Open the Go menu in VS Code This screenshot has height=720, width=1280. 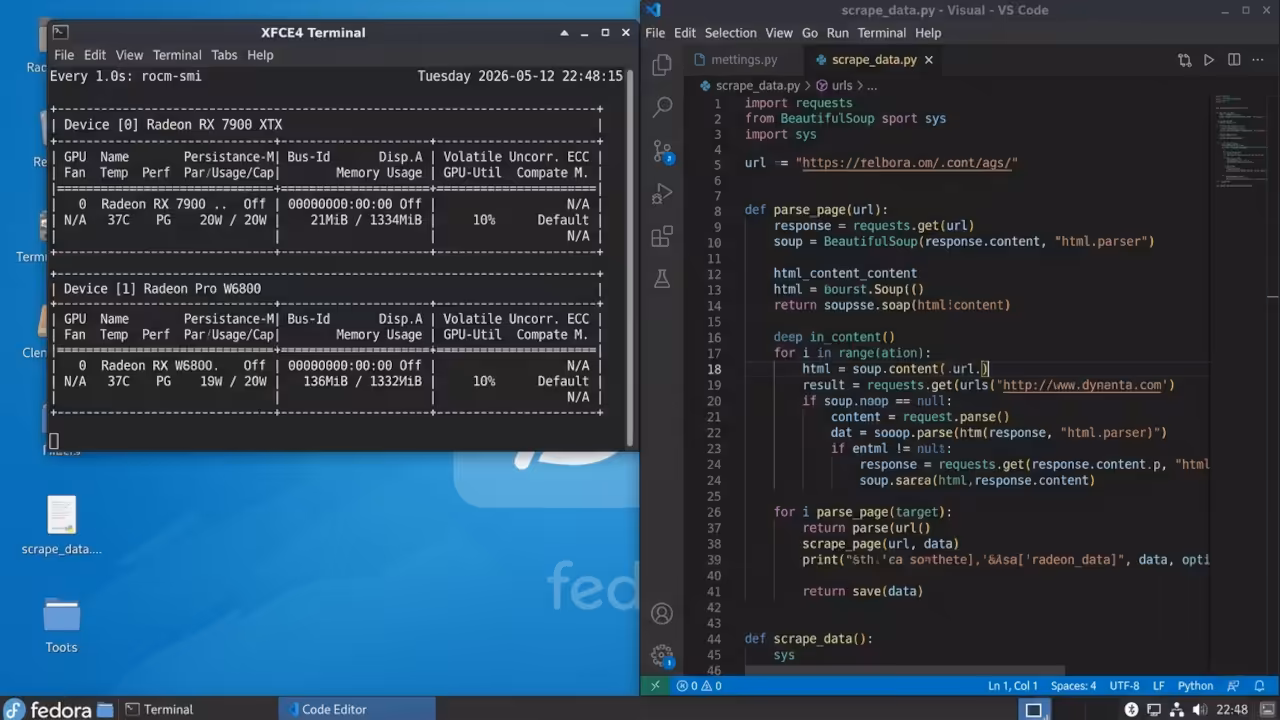pyautogui.click(x=810, y=33)
